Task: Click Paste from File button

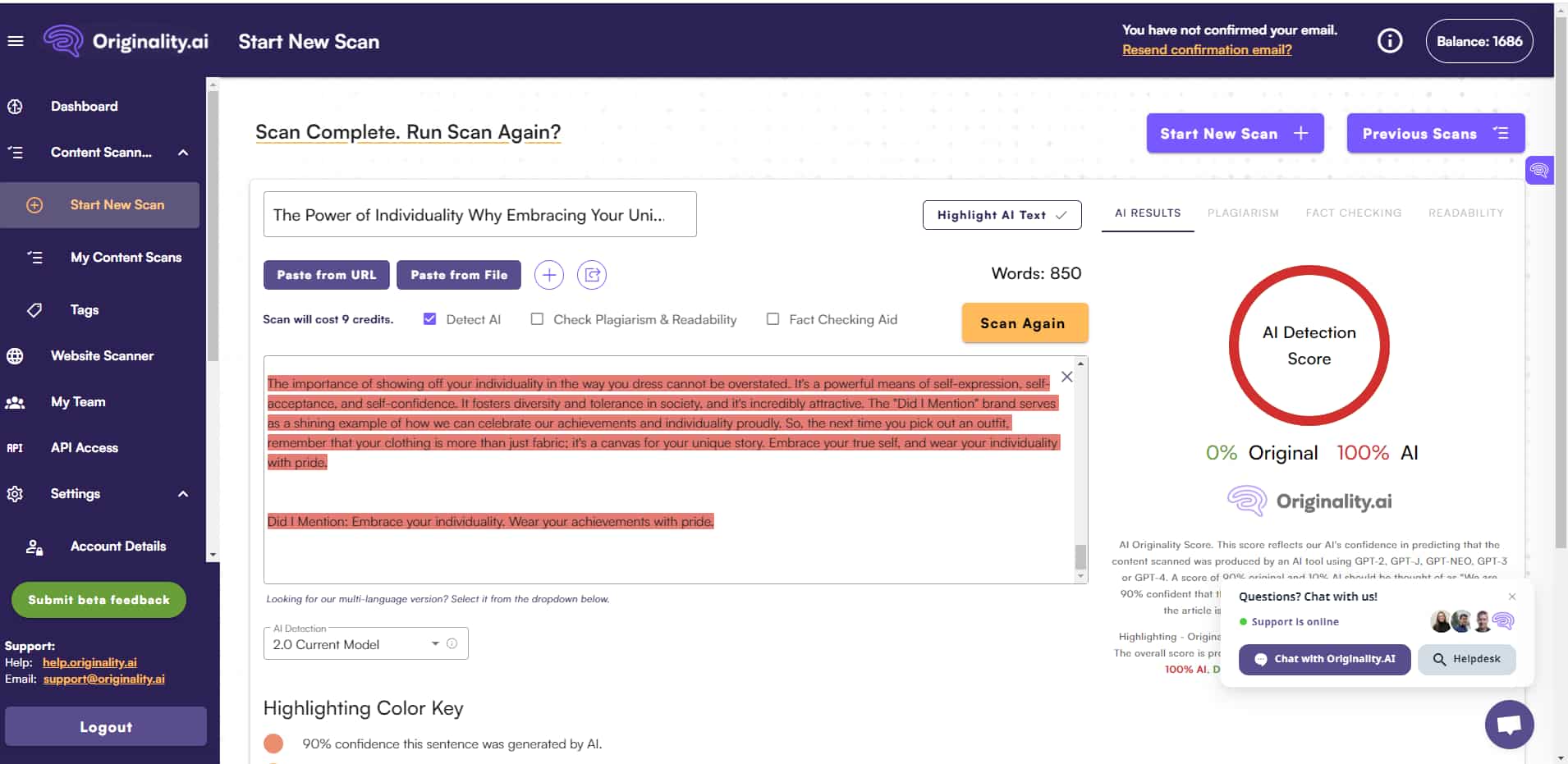Action: coord(459,275)
